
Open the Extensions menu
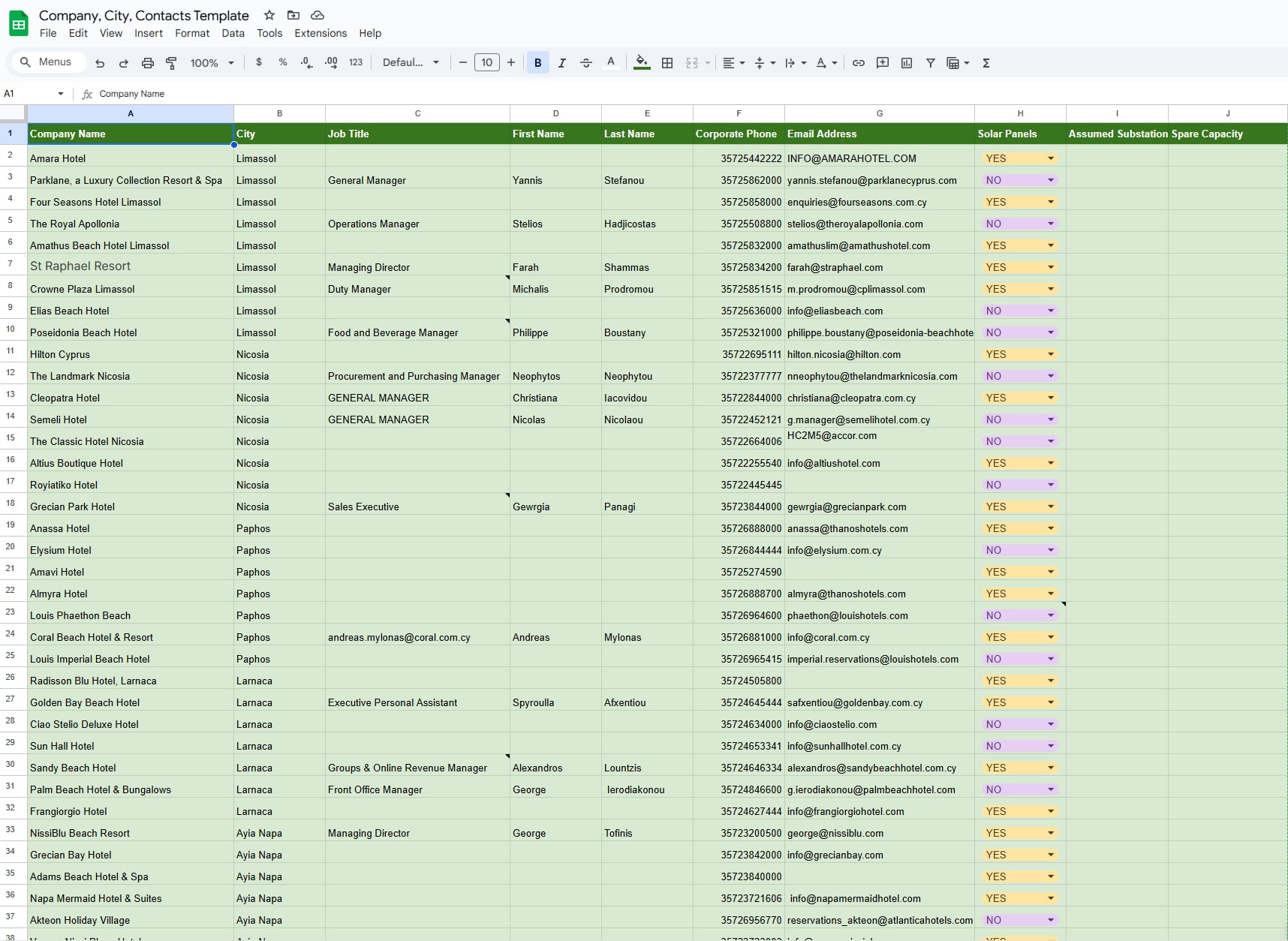tap(320, 33)
